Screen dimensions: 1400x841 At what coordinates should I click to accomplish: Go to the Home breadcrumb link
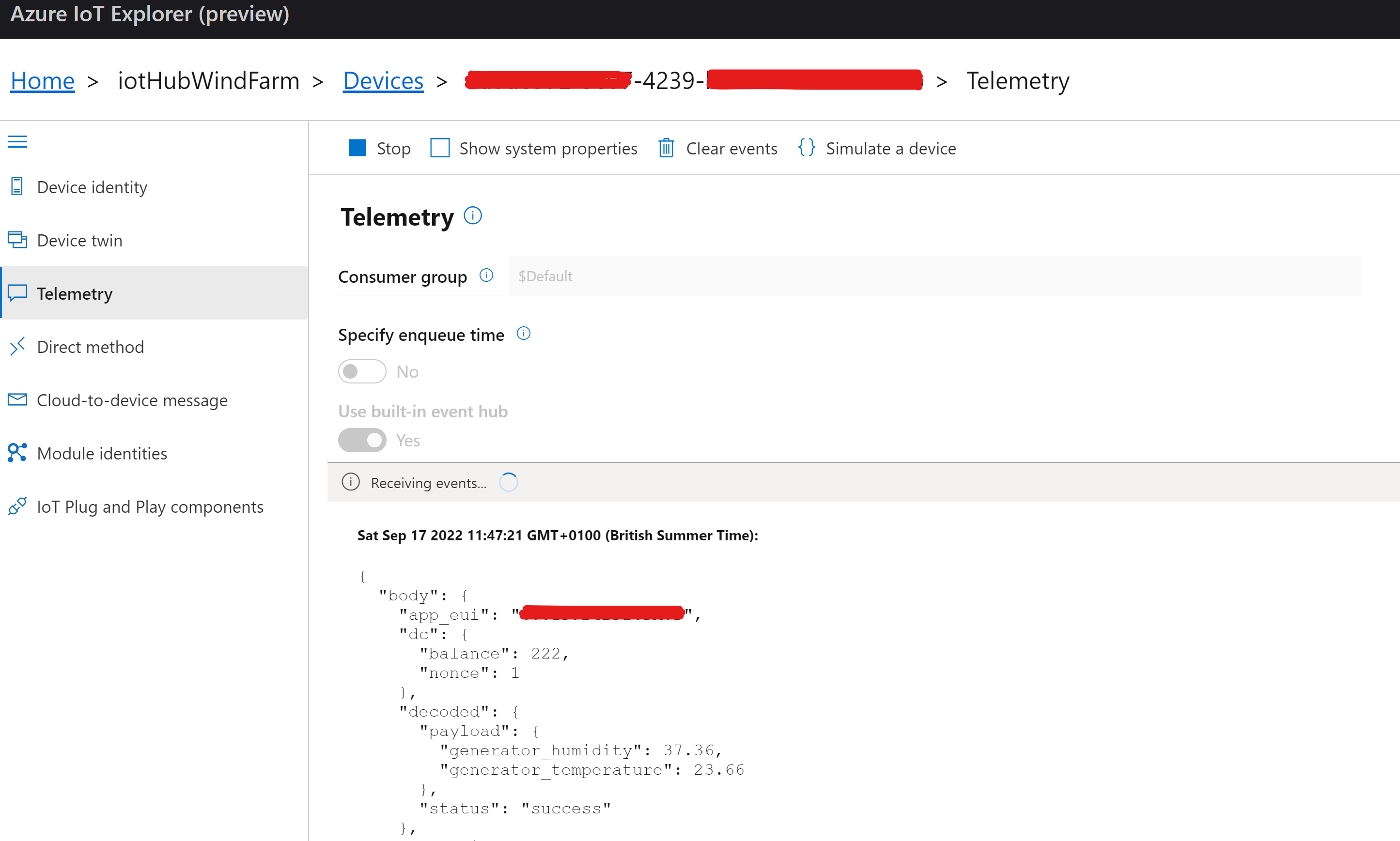coord(43,80)
